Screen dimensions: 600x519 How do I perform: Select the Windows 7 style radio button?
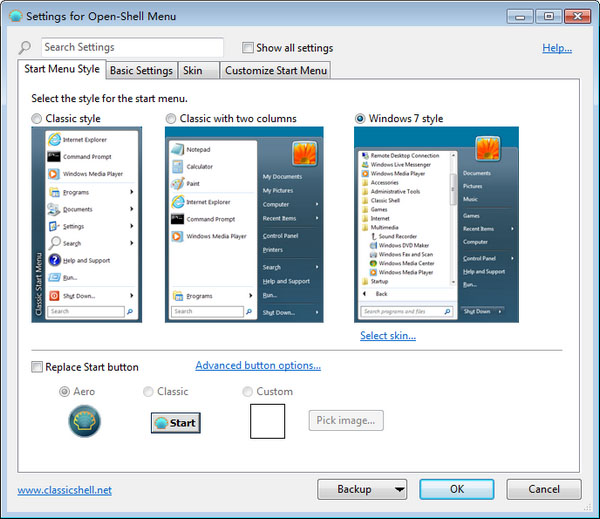click(x=360, y=119)
